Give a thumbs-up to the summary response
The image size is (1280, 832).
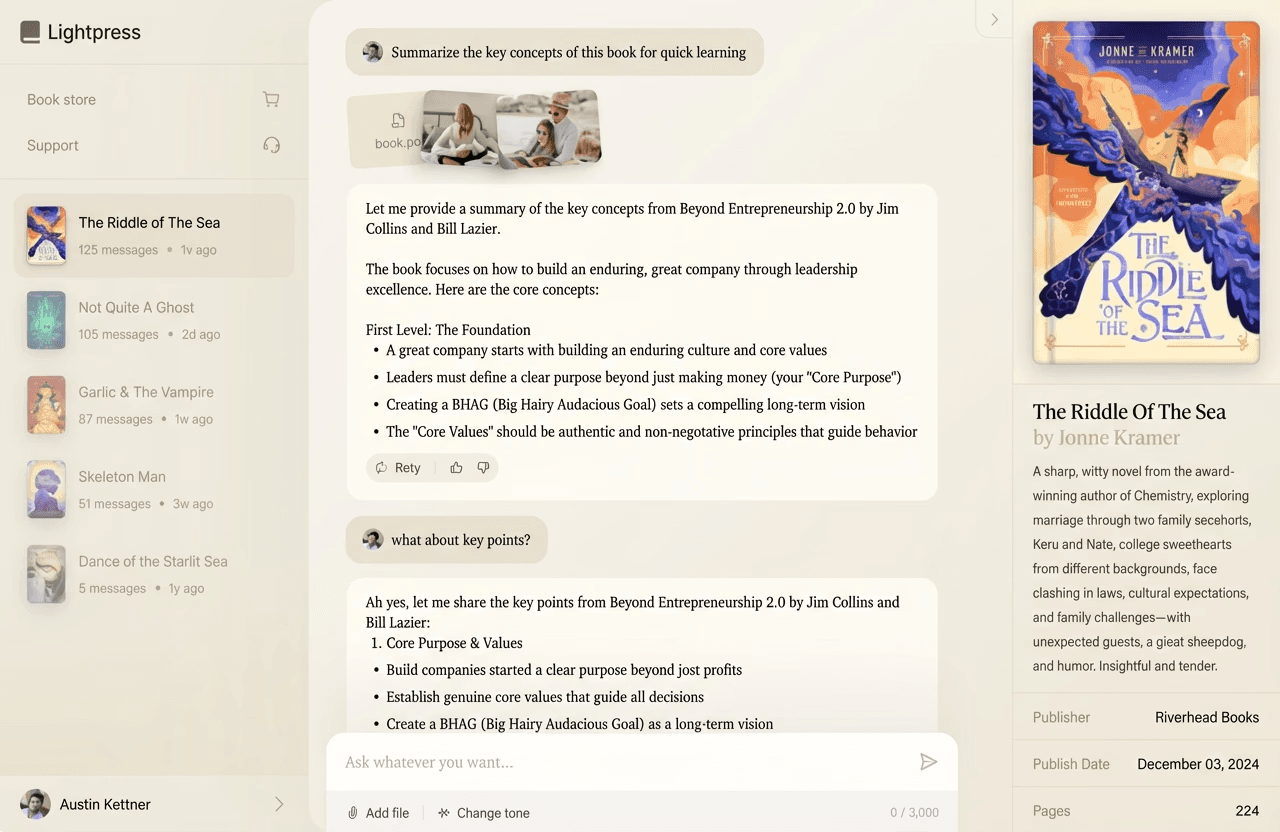coord(455,467)
